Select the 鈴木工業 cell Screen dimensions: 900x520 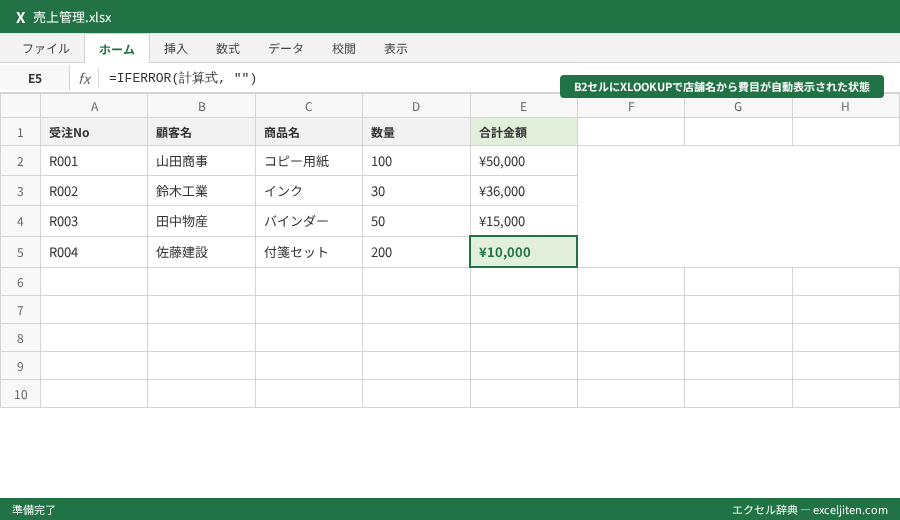pyautogui.click(x=201, y=191)
